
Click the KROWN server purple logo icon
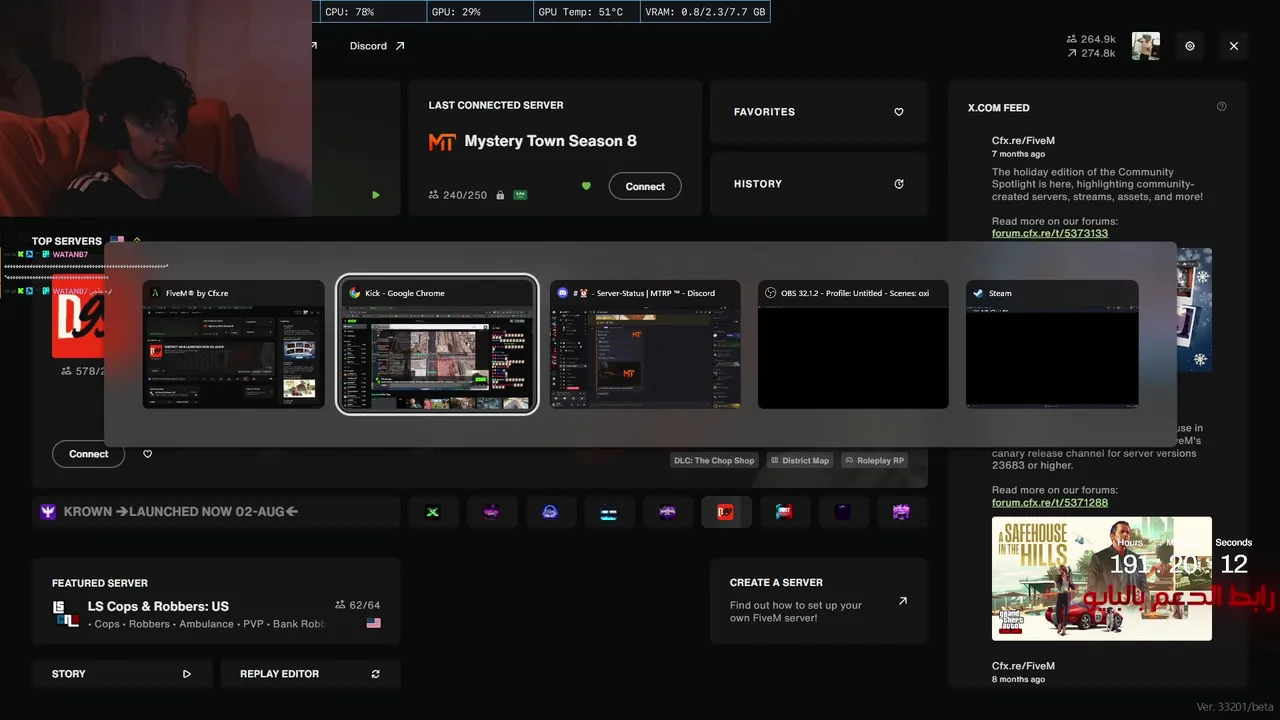click(x=48, y=512)
